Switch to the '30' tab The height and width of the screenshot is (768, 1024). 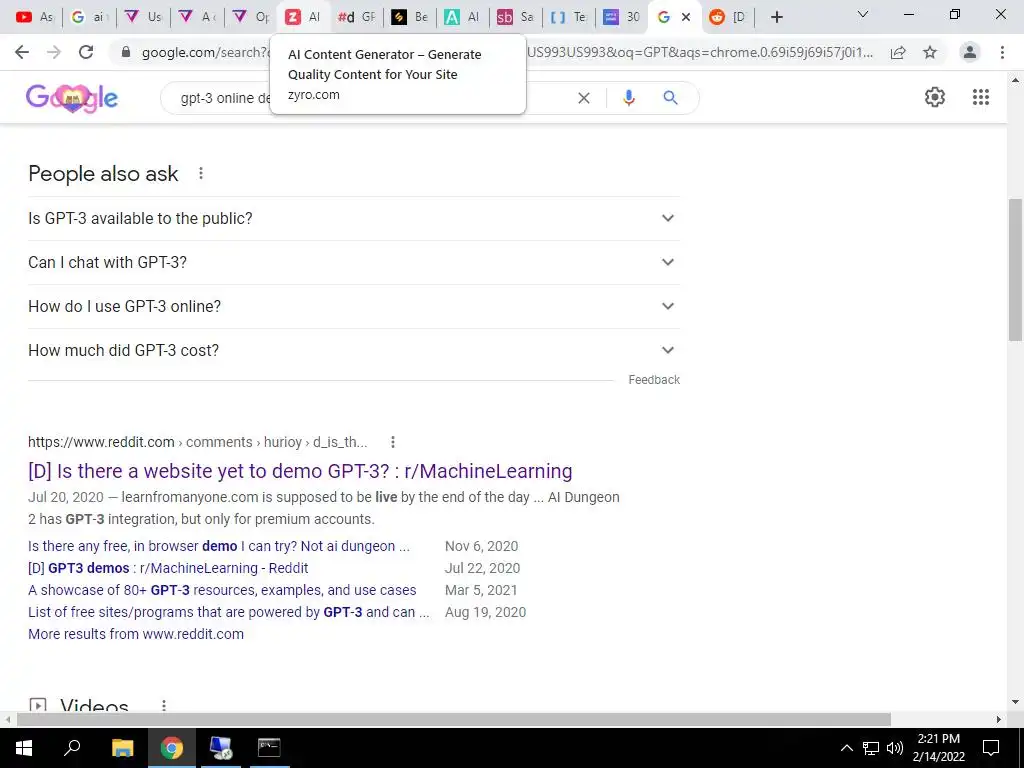click(x=622, y=17)
